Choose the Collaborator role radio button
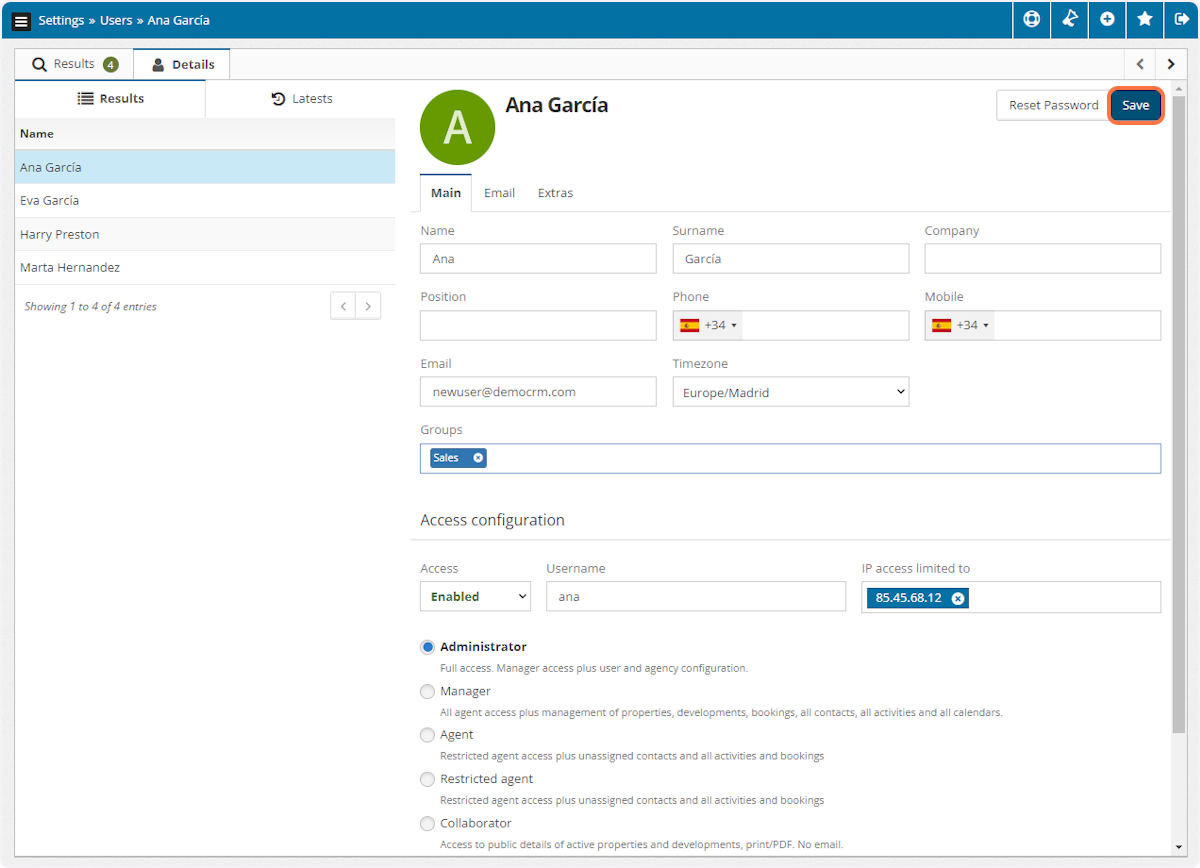 pyautogui.click(x=428, y=824)
